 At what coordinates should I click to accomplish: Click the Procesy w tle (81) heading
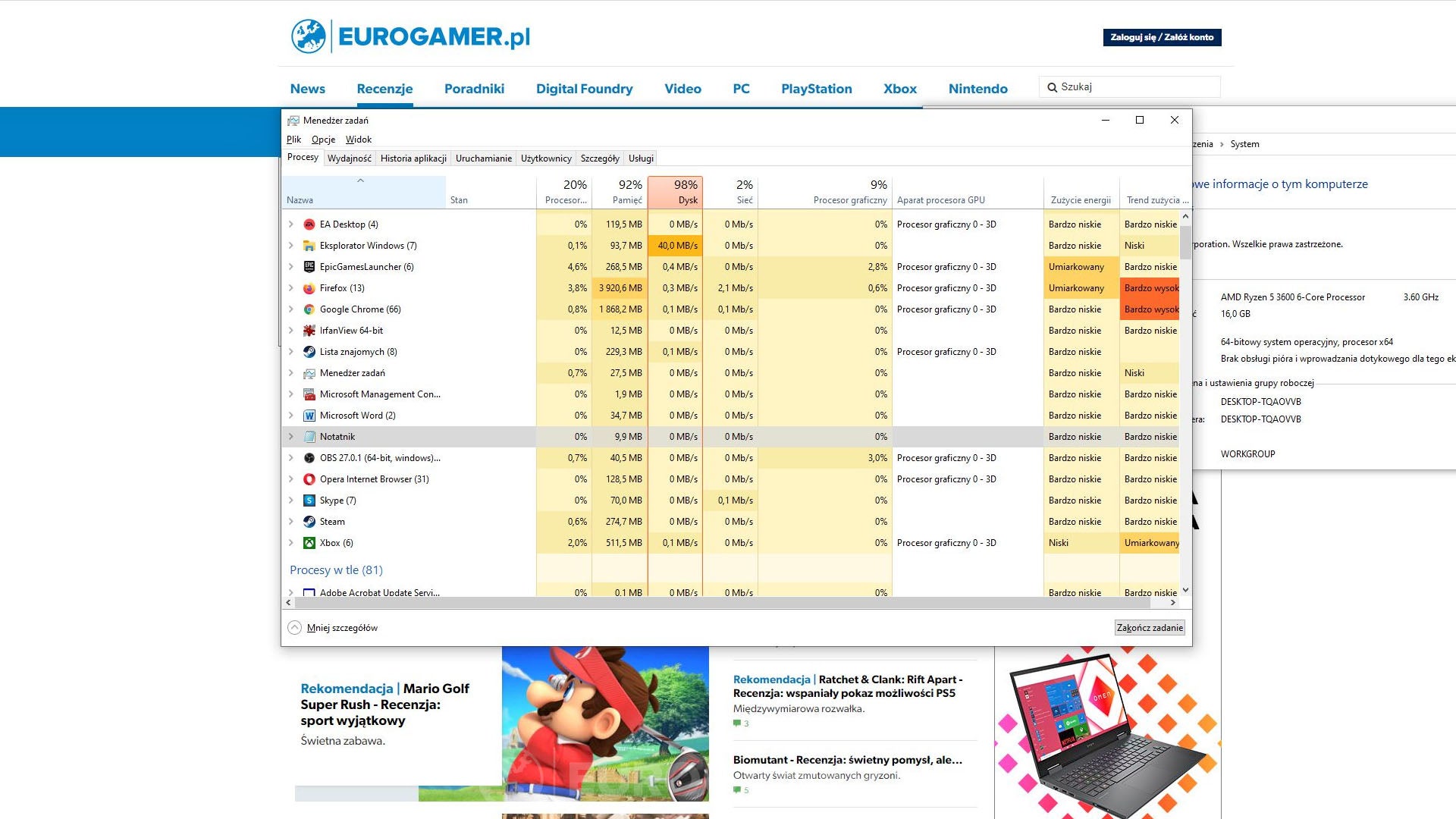336,570
